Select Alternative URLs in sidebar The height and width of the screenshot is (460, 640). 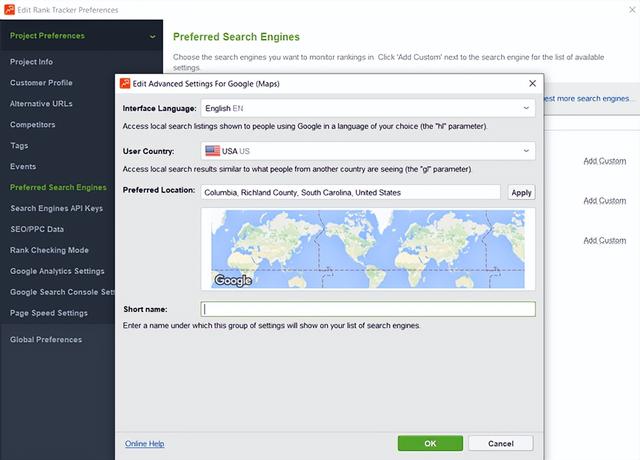coord(41,104)
